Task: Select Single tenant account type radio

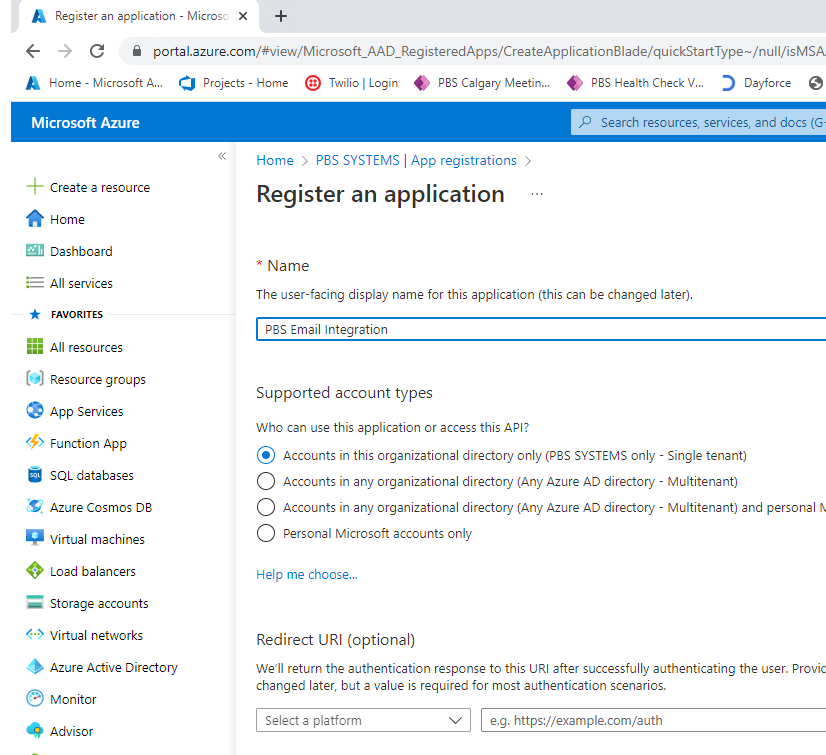Action: (266, 455)
